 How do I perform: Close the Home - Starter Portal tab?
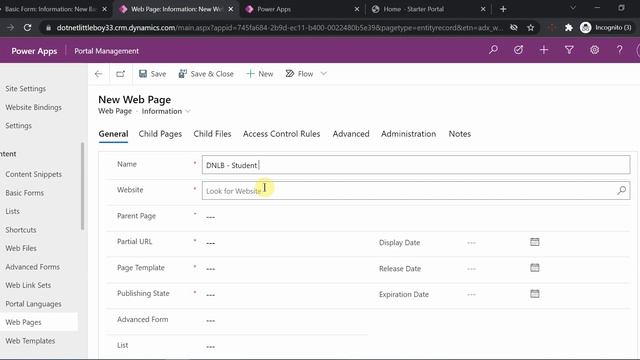tap(483, 9)
